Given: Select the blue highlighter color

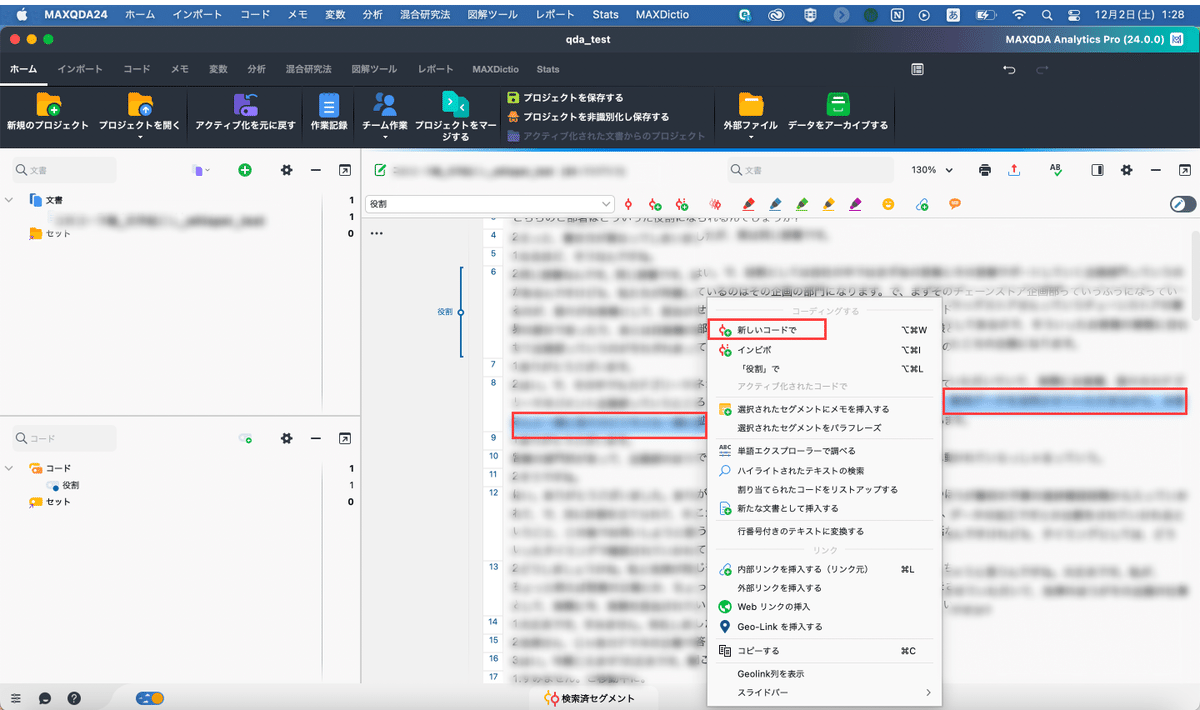Looking at the screenshot, I should coord(775,203).
